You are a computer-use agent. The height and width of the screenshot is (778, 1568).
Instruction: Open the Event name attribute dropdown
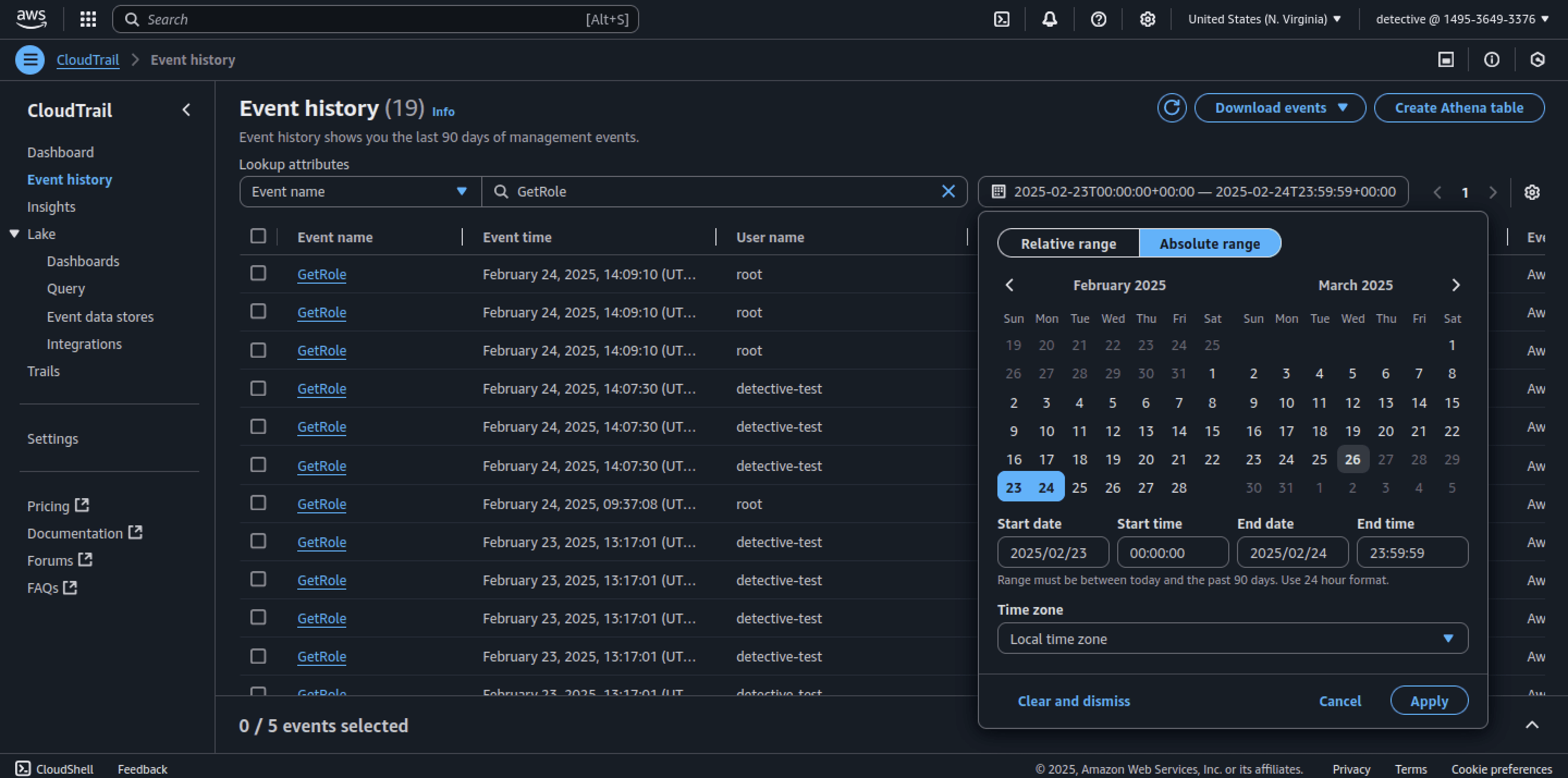tap(360, 192)
